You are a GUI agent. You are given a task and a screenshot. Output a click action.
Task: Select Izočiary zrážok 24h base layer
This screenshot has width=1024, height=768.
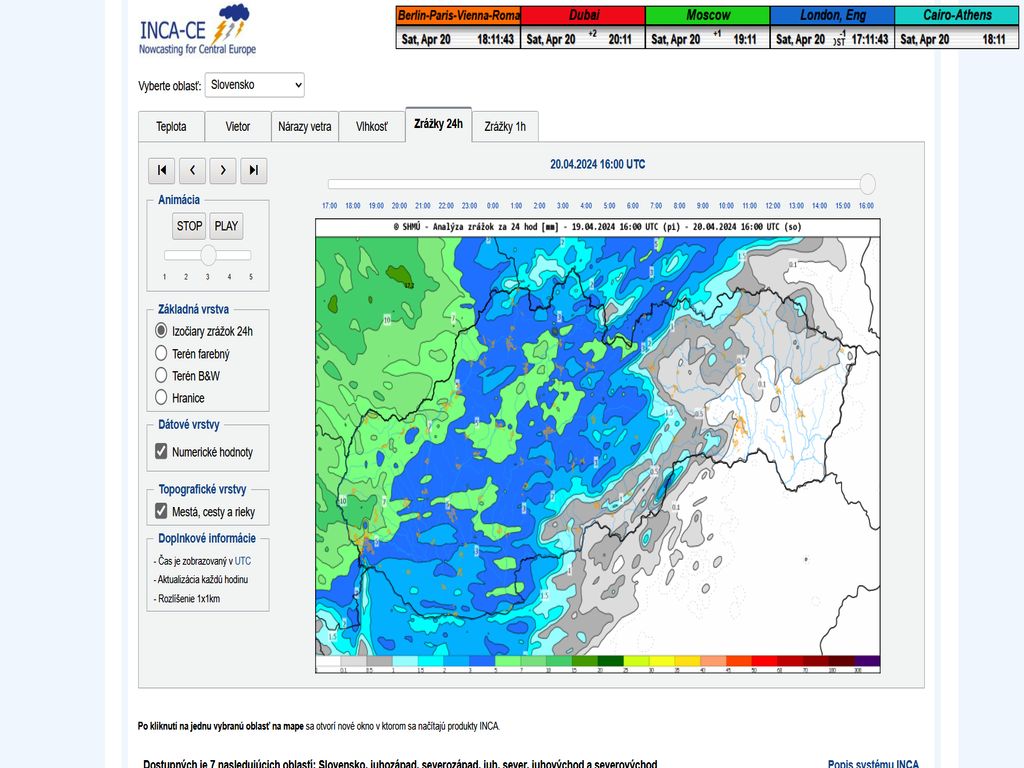click(161, 330)
